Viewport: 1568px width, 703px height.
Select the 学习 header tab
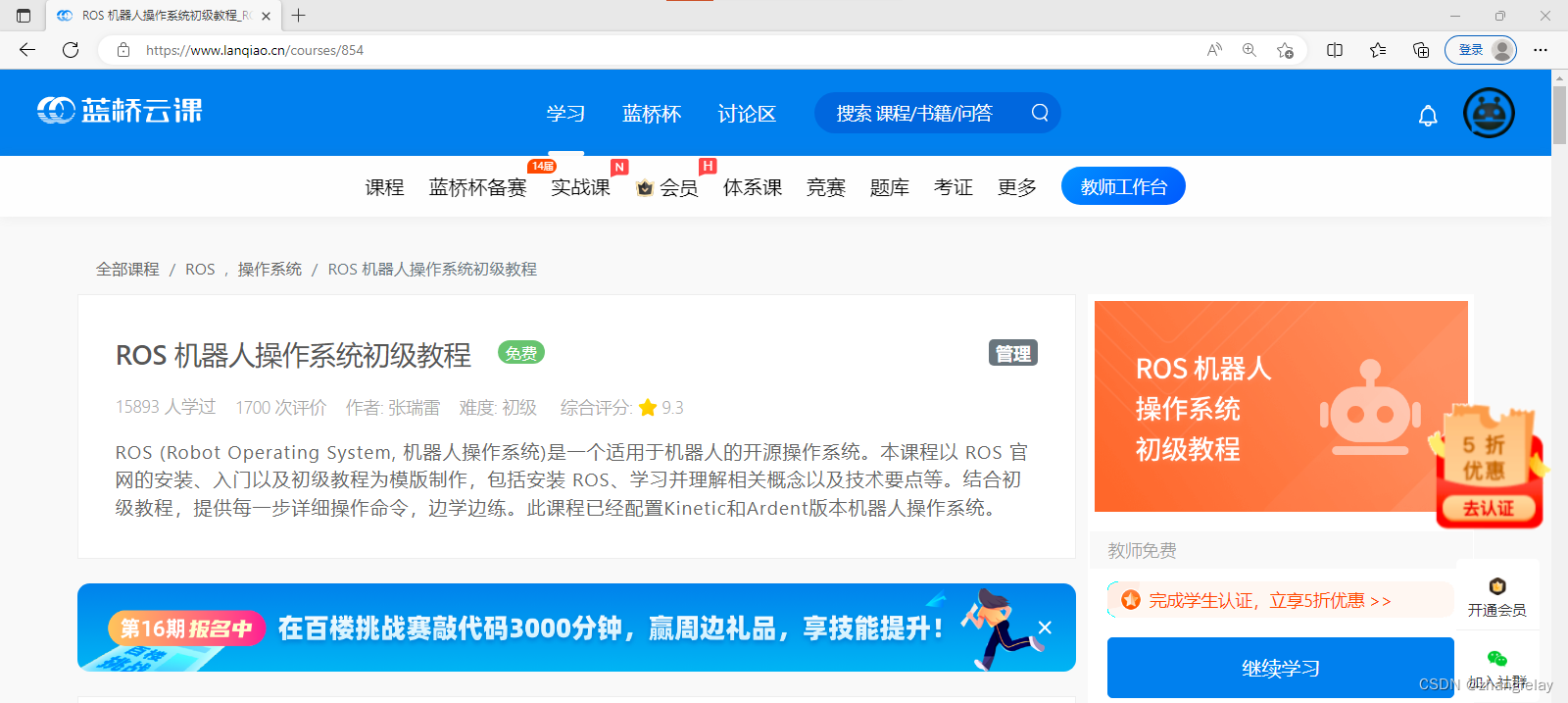[565, 114]
